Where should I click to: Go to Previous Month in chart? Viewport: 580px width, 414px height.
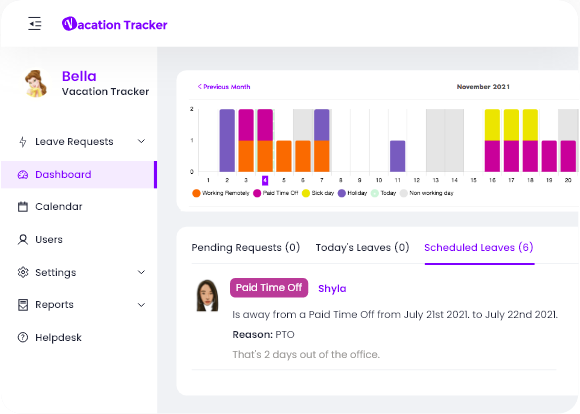(224, 87)
